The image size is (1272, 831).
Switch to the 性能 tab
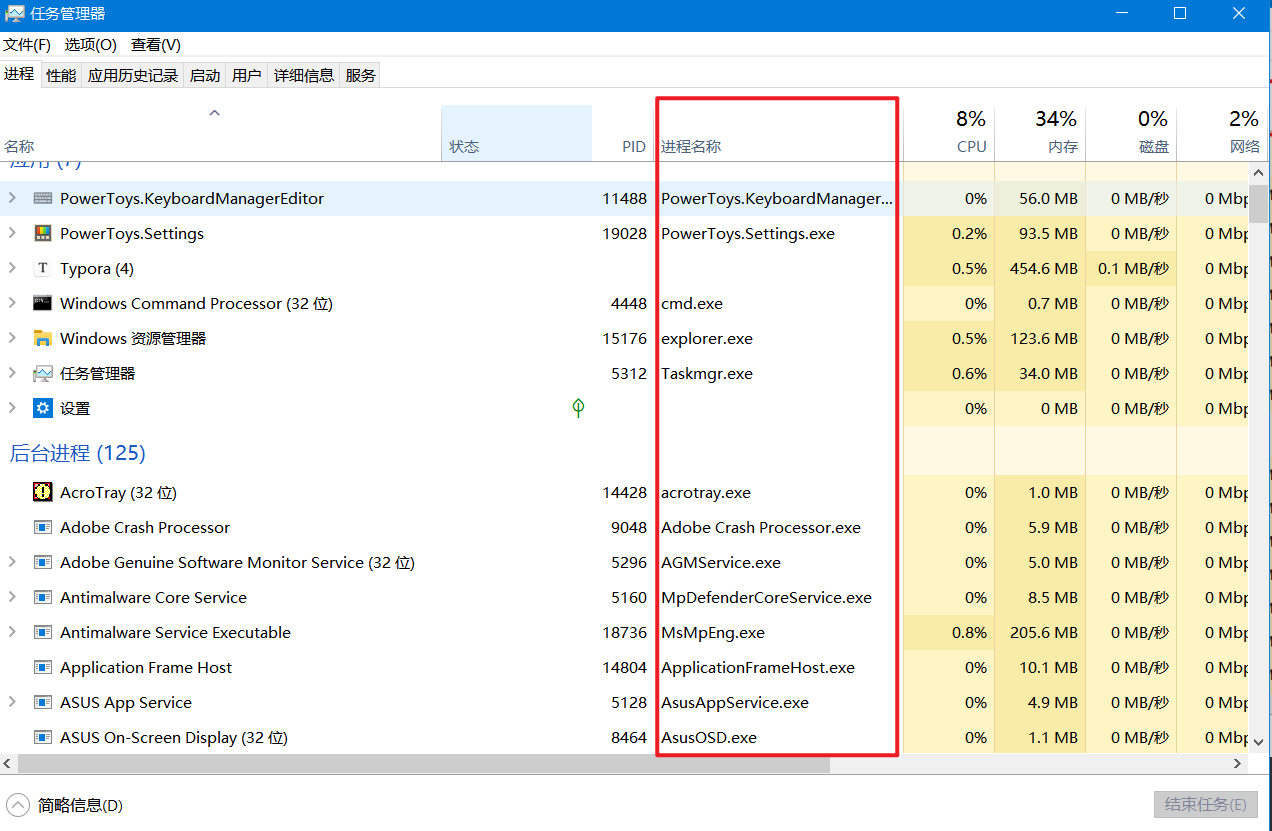click(61, 75)
